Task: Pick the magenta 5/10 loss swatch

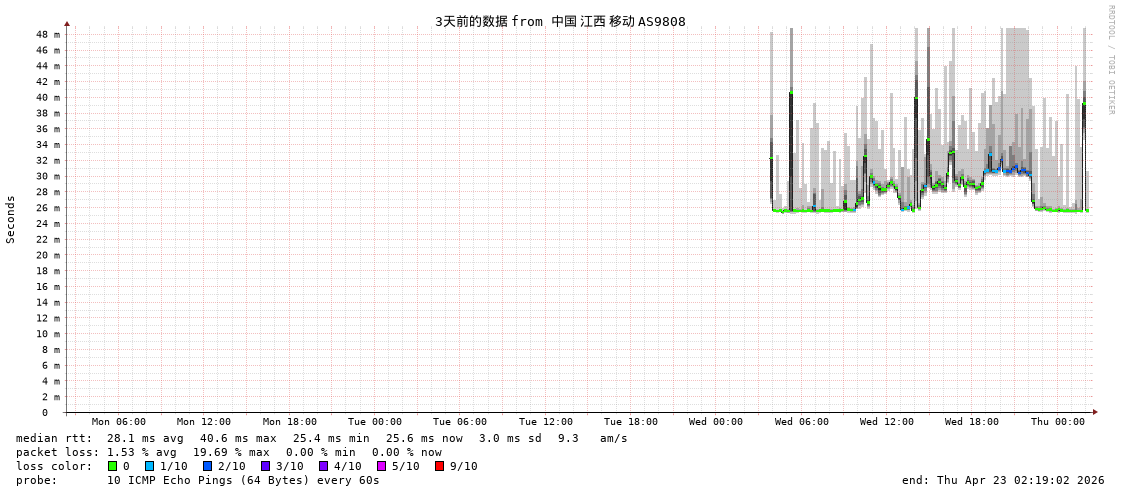Action: point(381,466)
